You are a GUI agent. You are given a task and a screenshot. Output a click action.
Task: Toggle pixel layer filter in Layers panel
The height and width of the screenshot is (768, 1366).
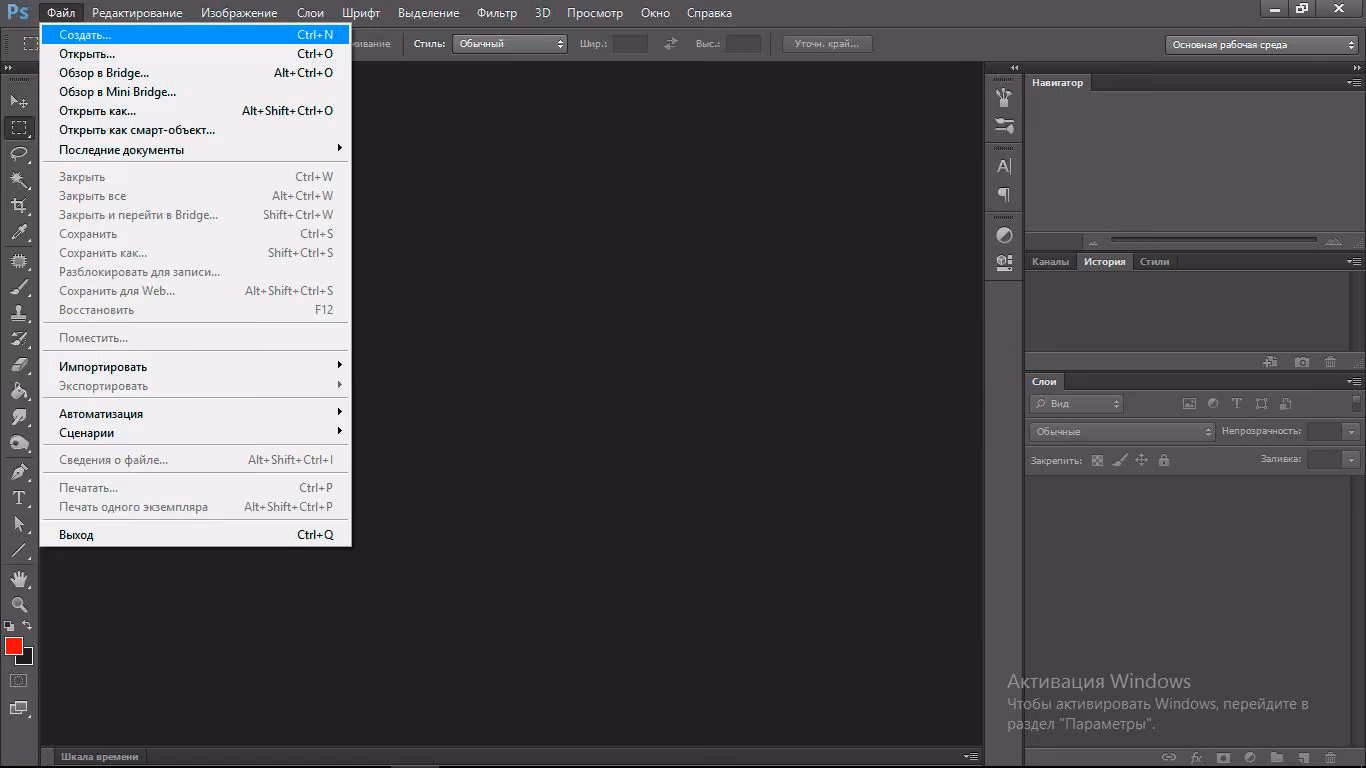(1189, 404)
